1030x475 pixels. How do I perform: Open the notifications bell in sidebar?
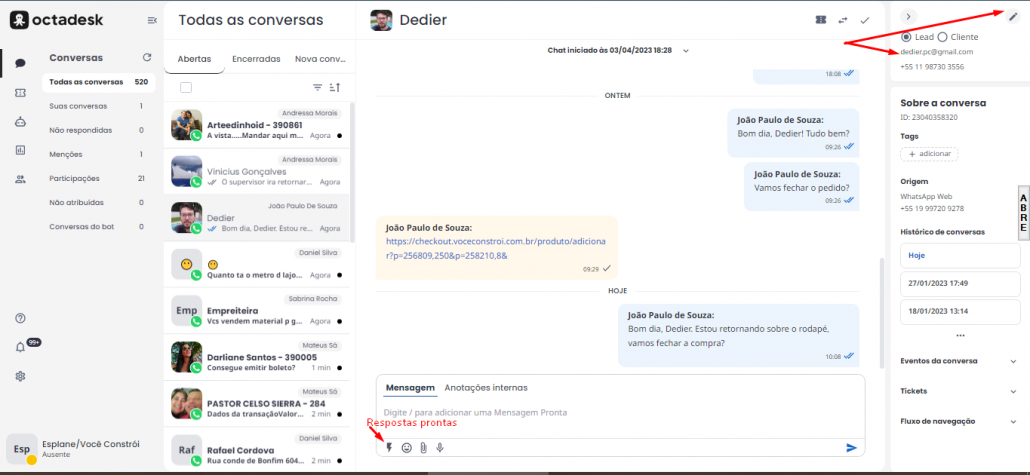20,347
